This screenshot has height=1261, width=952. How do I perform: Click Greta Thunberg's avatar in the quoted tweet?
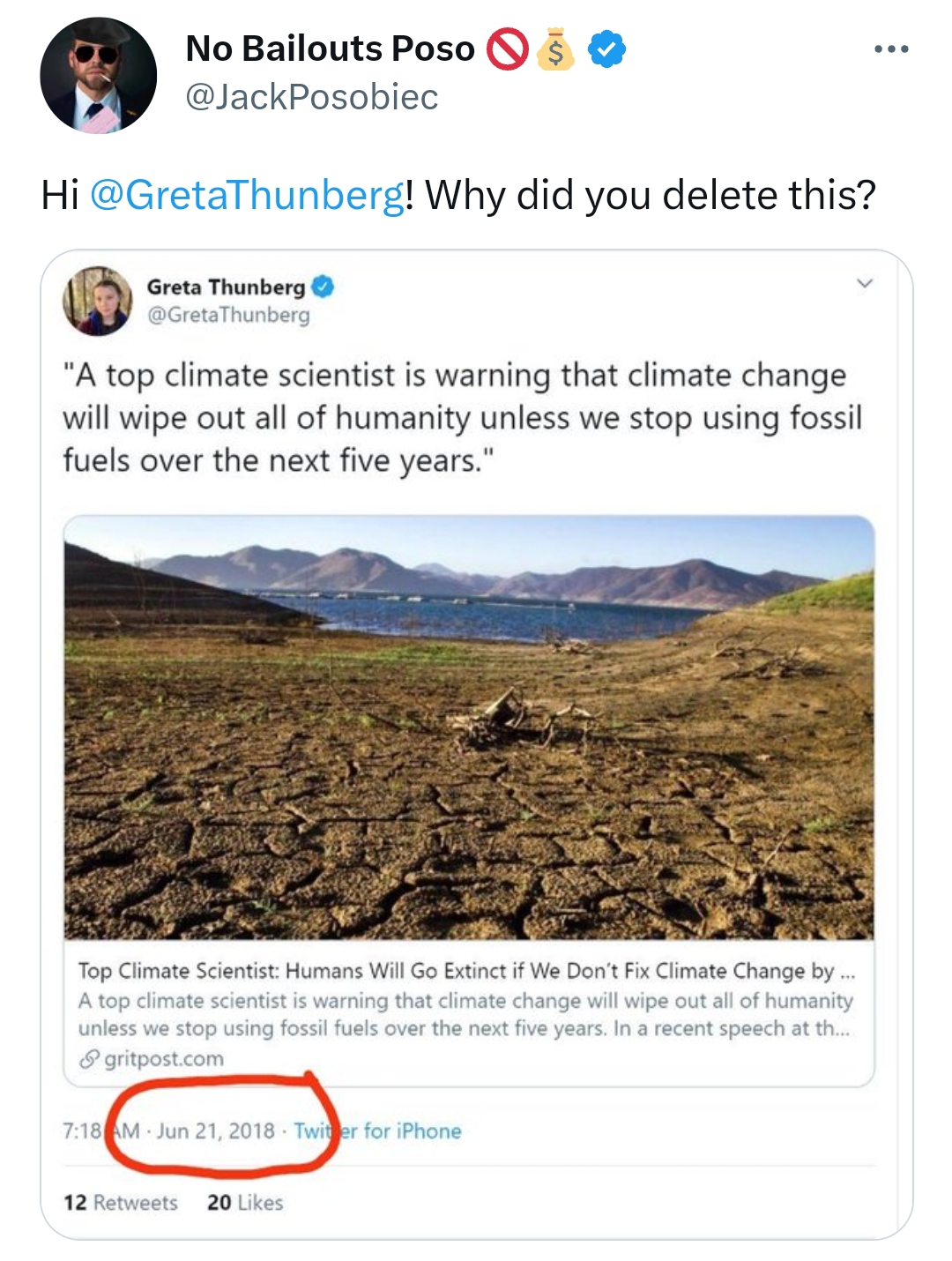click(x=98, y=302)
